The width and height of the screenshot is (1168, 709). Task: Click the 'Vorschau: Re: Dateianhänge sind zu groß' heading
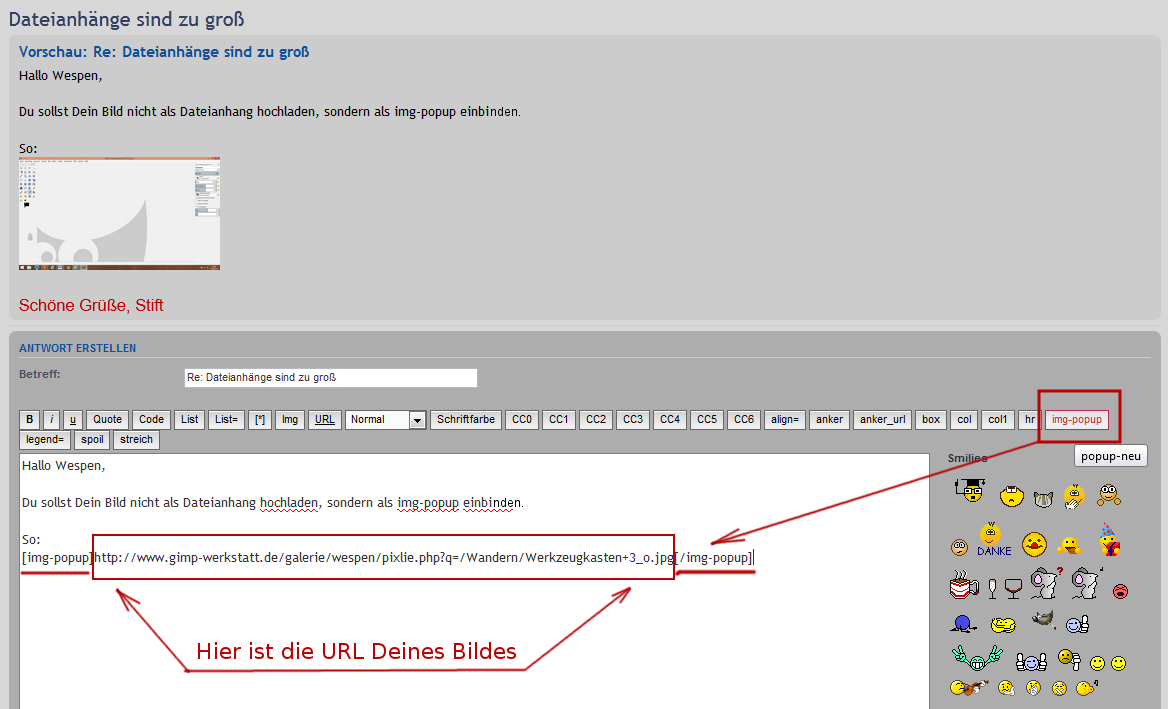(x=164, y=52)
